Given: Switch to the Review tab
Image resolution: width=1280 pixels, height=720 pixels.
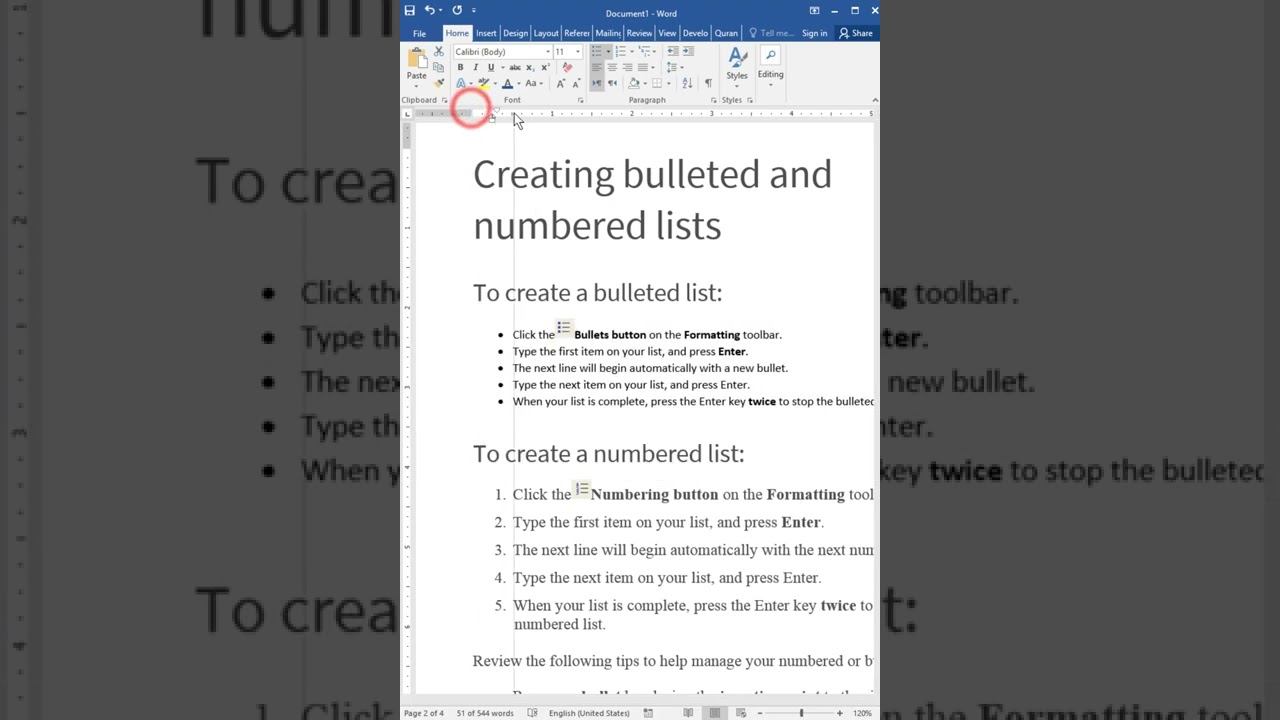Looking at the screenshot, I should 639,33.
